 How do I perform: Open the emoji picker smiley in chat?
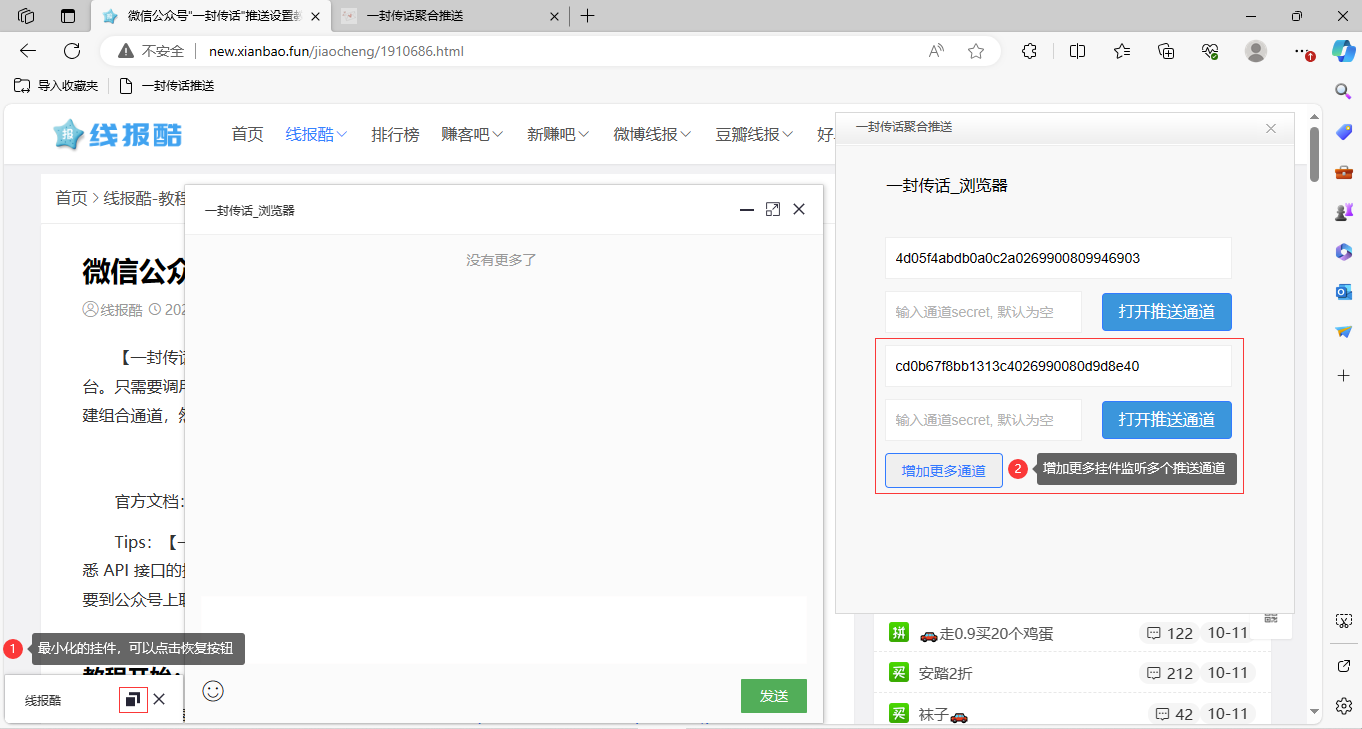point(213,691)
